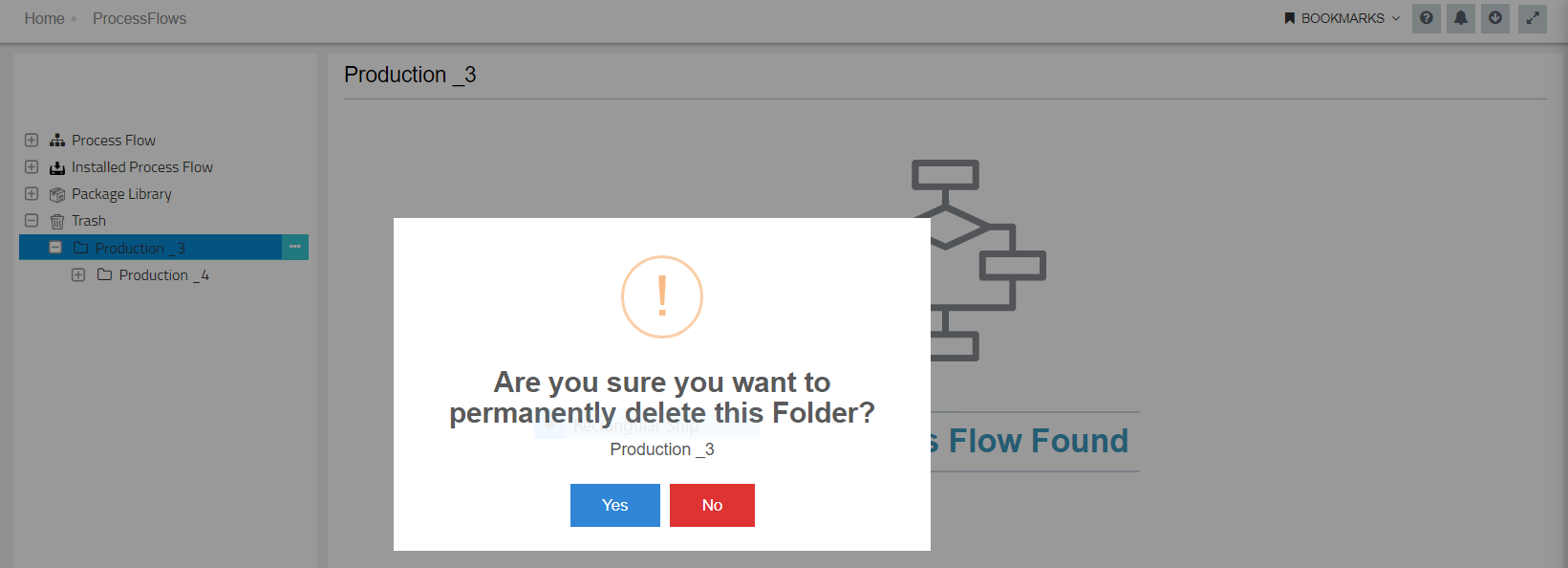This screenshot has width=1568, height=568.
Task: Collapse the Trash tree node
Action: point(32,220)
